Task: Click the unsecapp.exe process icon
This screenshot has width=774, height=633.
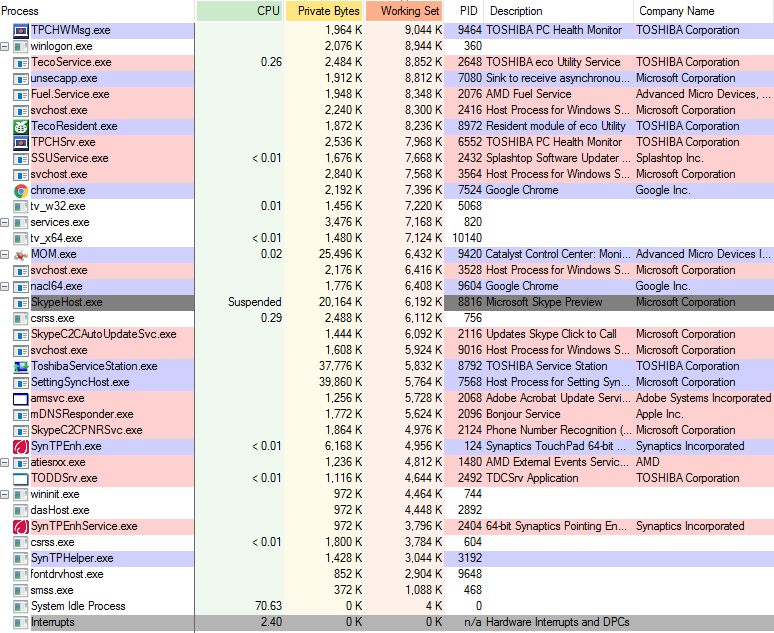Action: 21,79
